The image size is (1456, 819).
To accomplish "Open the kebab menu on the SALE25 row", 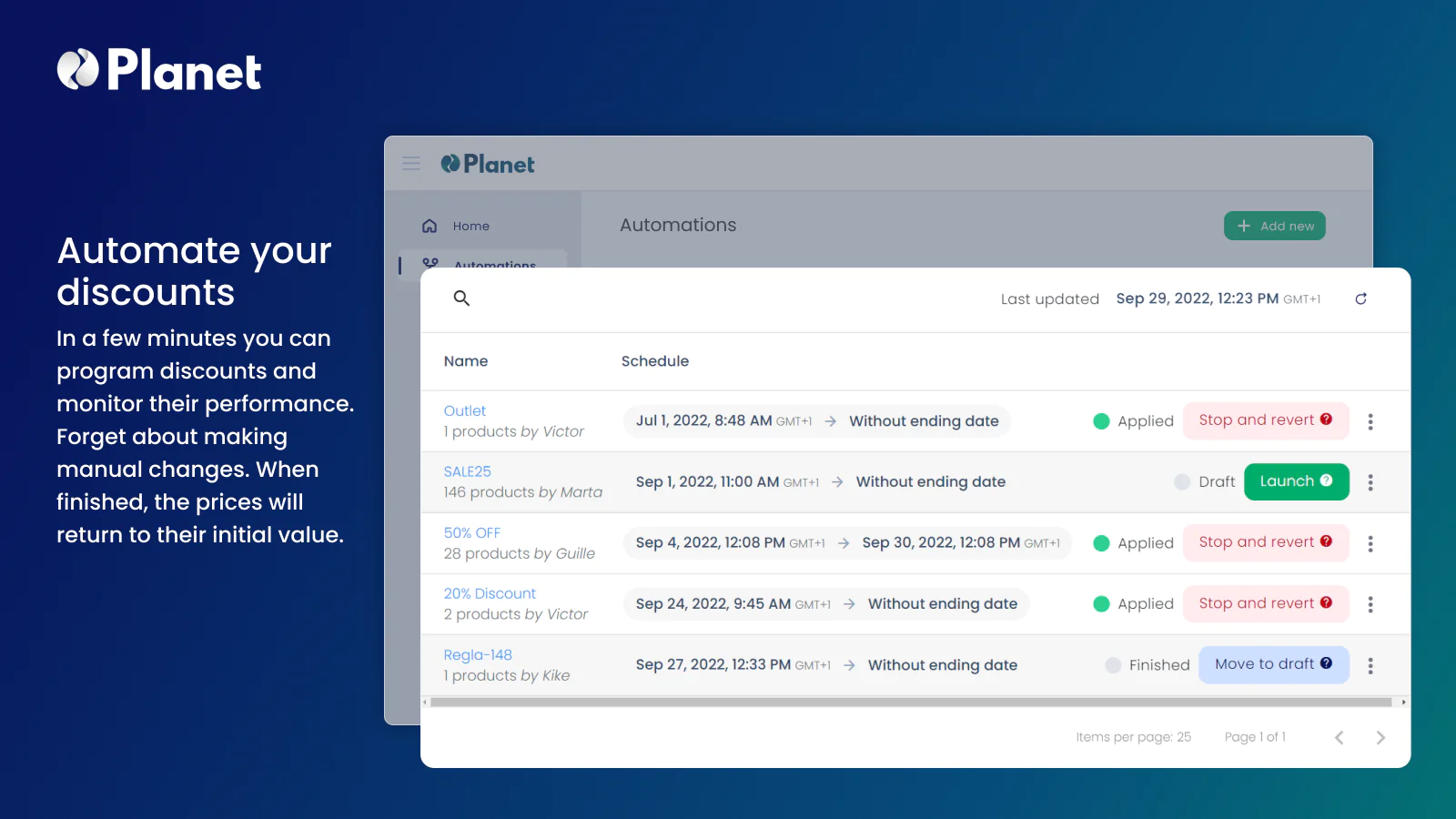I will (1370, 482).
